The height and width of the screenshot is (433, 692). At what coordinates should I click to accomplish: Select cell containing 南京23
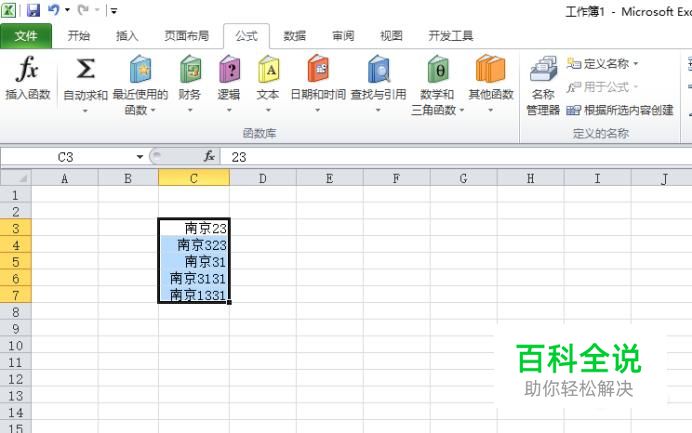pyautogui.click(x=194, y=228)
